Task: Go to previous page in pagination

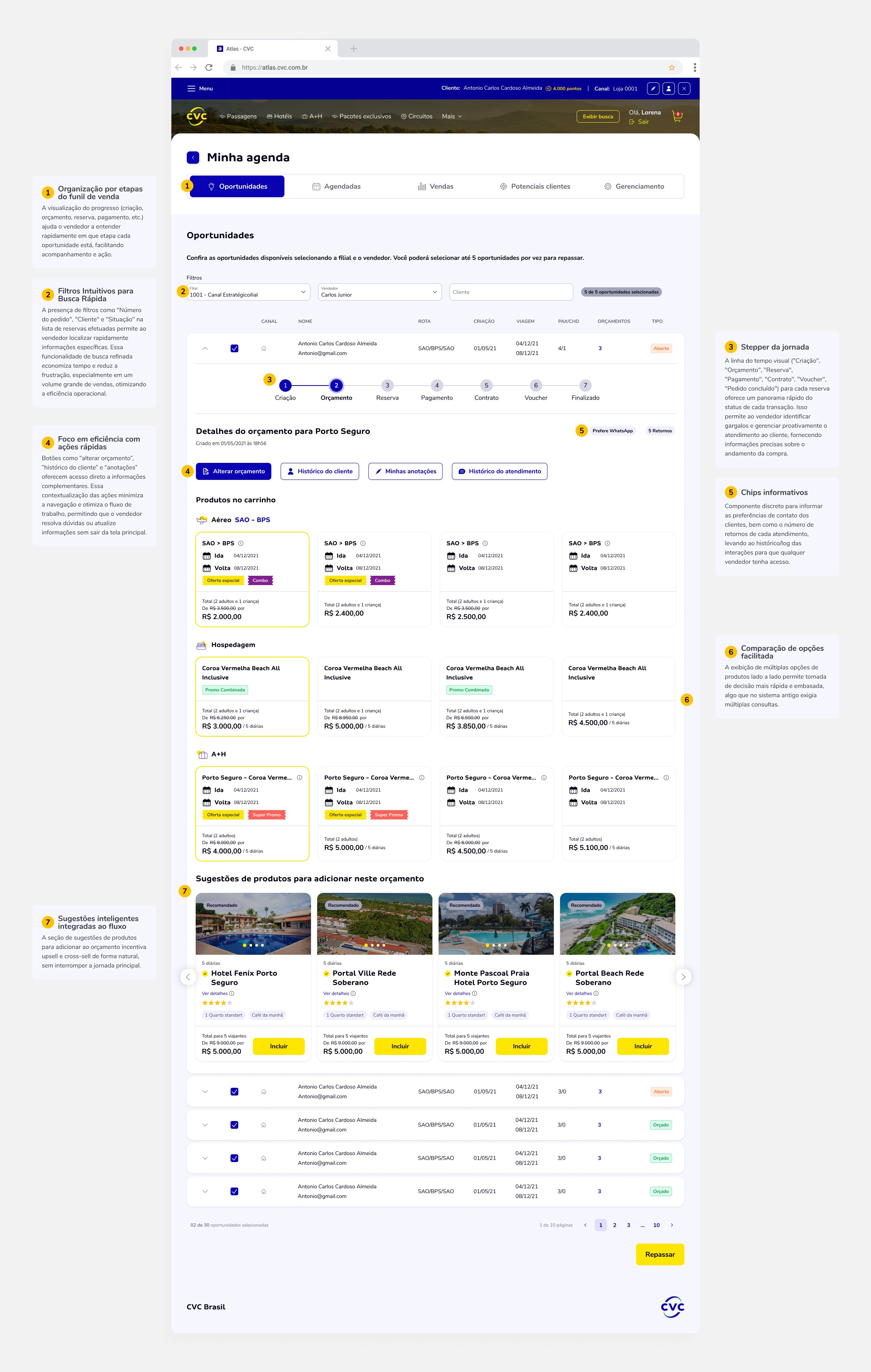Action: coord(585,1225)
